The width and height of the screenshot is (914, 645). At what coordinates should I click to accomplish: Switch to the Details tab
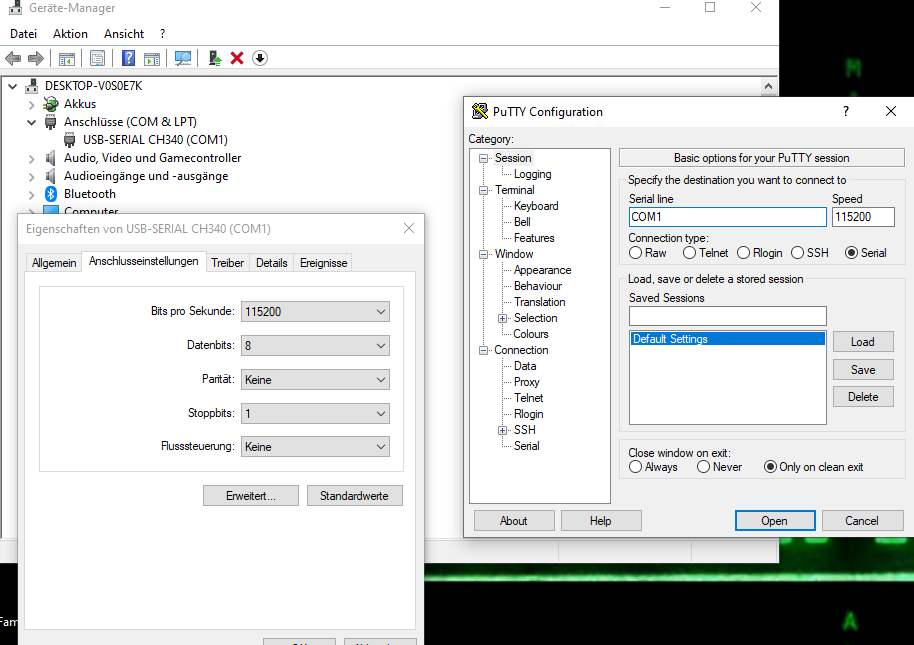tap(272, 263)
